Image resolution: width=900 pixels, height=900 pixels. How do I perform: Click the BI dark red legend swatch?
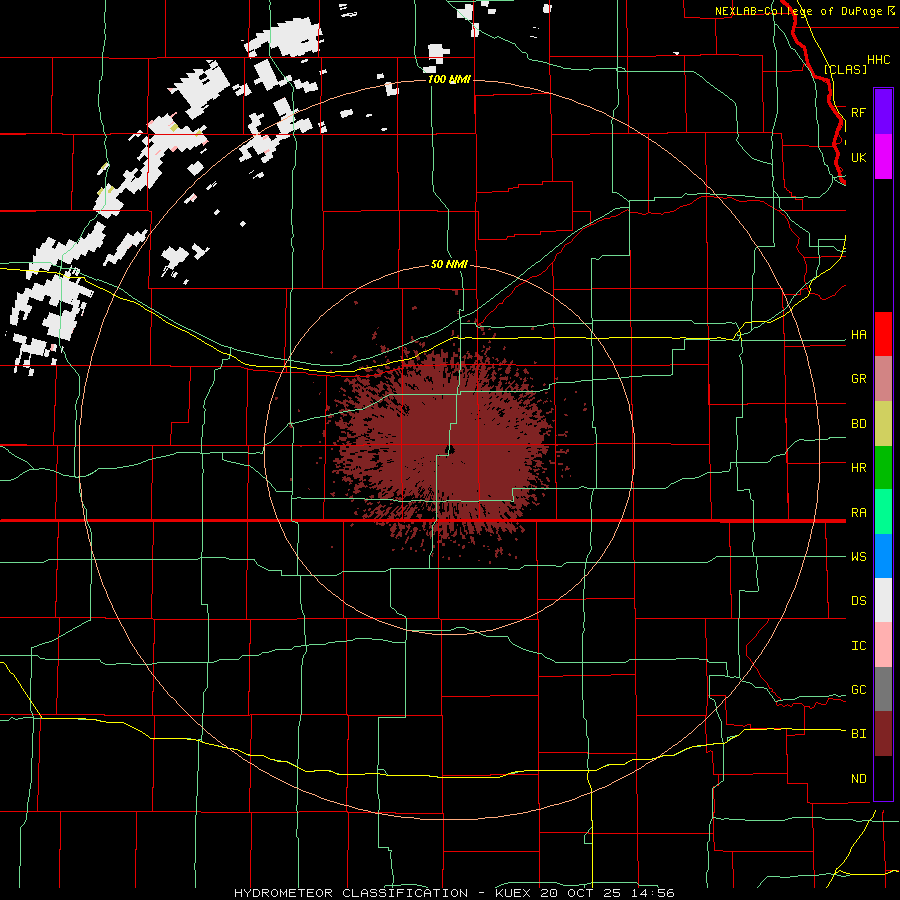(883, 734)
